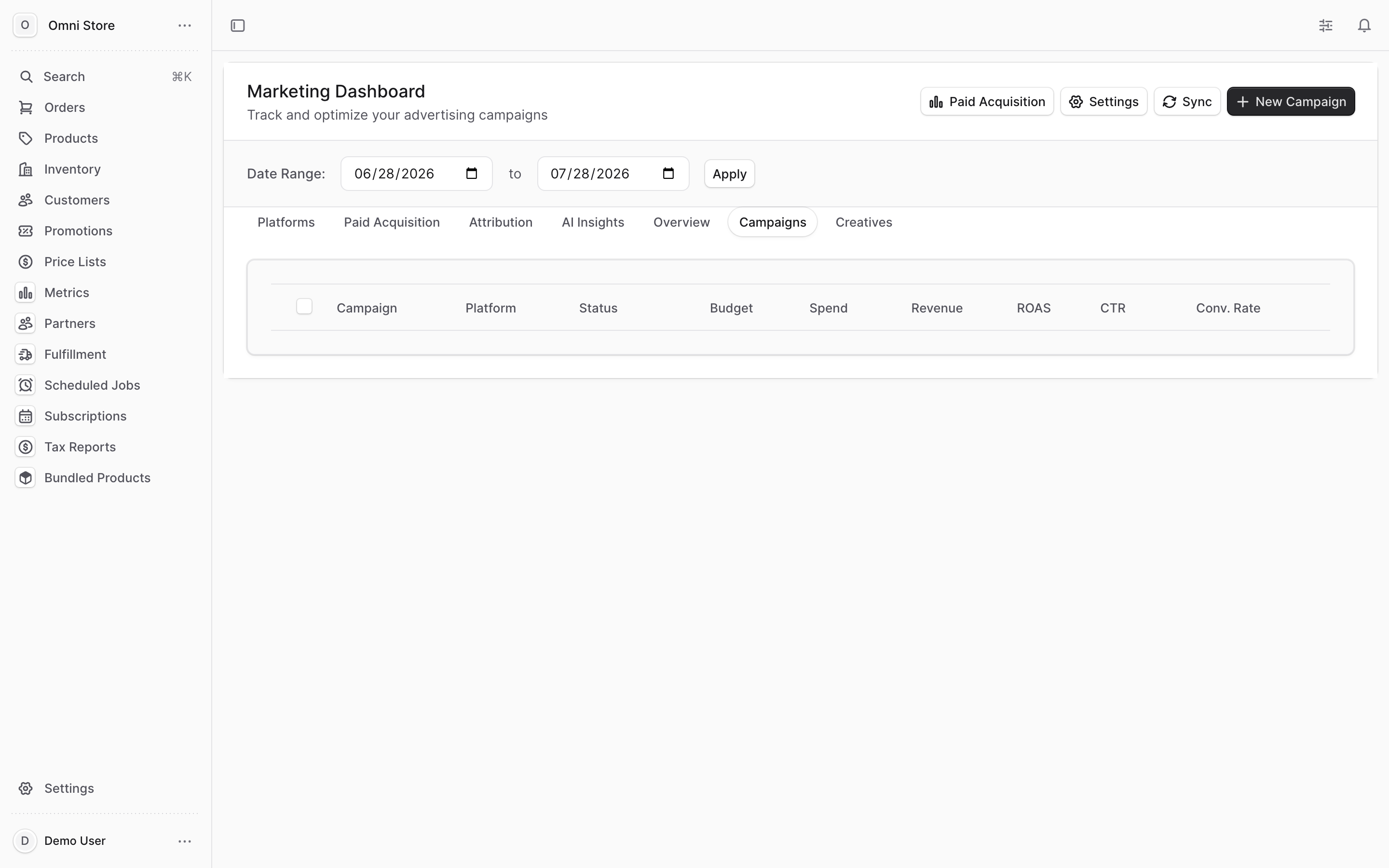Image resolution: width=1389 pixels, height=868 pixels.
Task: Click the Scheduled Jobs clock icon
Action: (x=25, y=385)
